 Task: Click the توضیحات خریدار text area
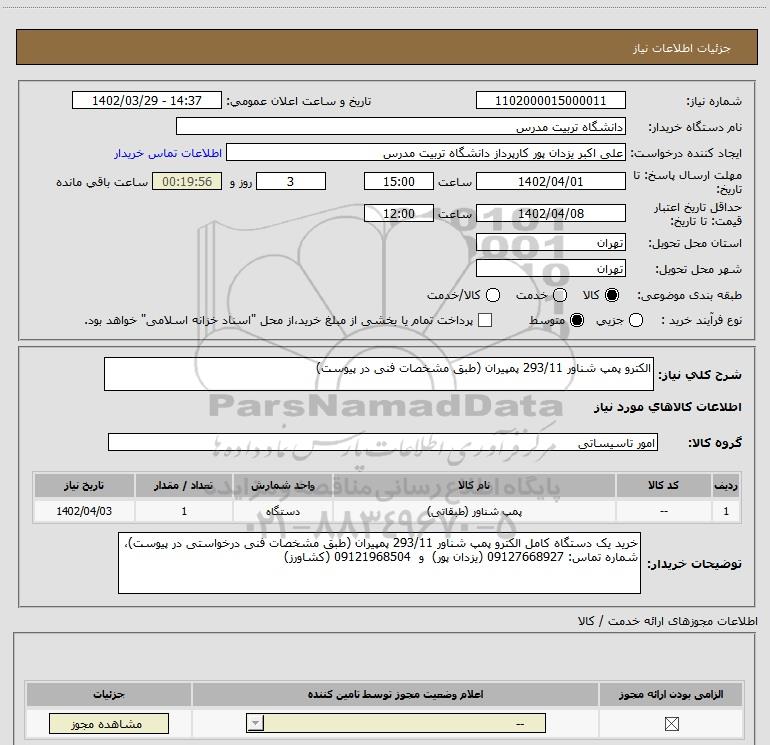pos(380,563)
